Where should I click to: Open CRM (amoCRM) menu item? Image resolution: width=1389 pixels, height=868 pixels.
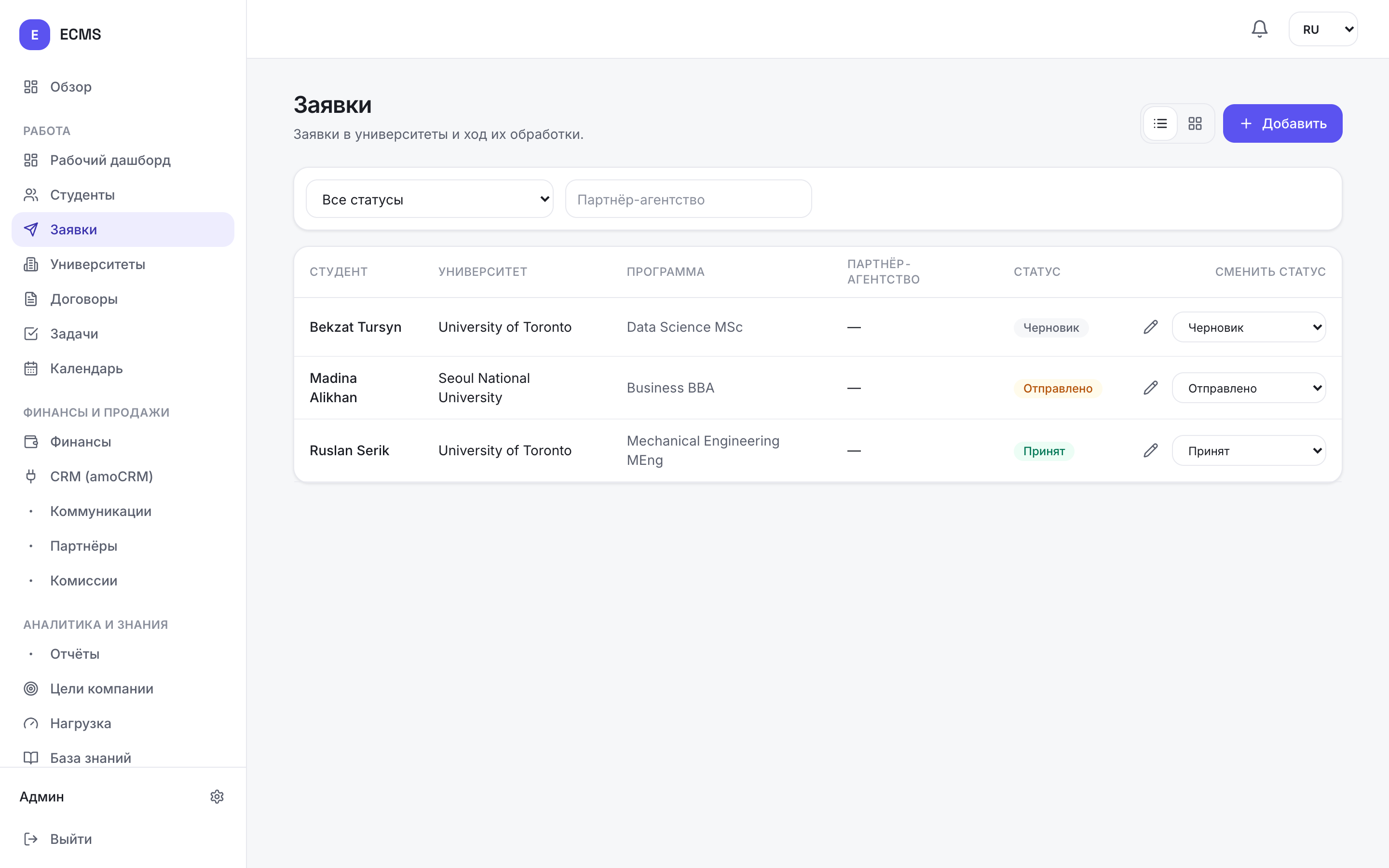coord(123,476)
